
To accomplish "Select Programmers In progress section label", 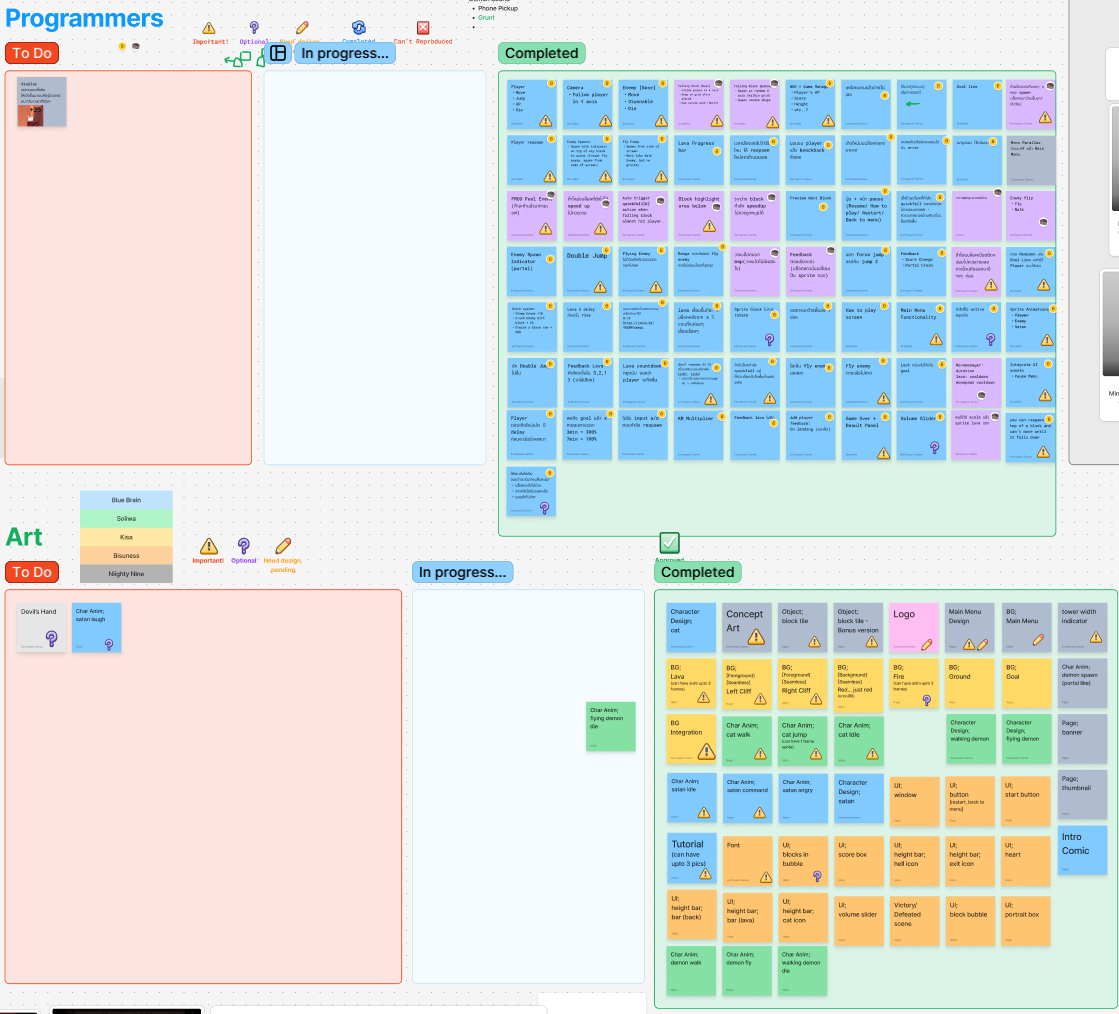I will point(345,53).
